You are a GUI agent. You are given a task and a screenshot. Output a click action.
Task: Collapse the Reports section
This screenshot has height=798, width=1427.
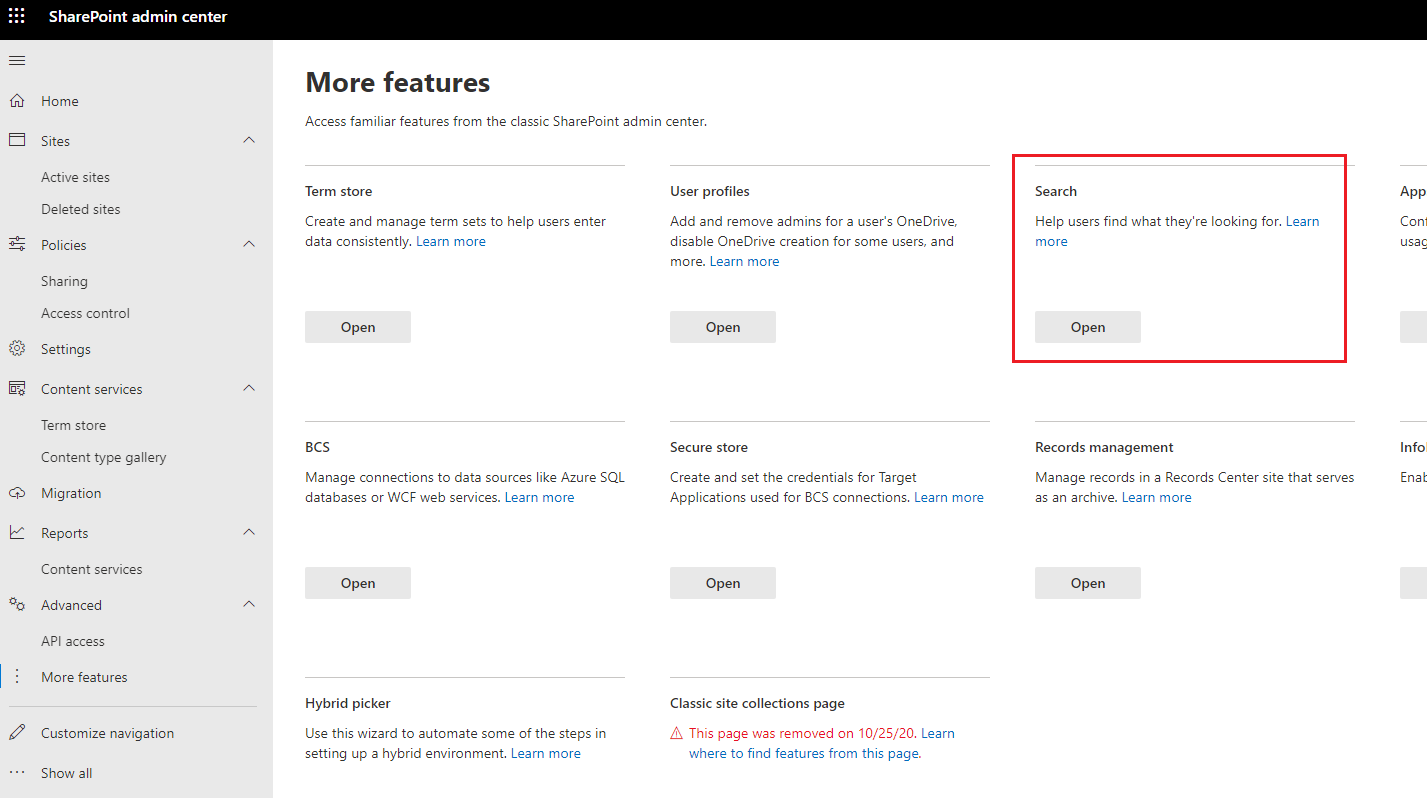pyautogui.click(x=248, y=532)
